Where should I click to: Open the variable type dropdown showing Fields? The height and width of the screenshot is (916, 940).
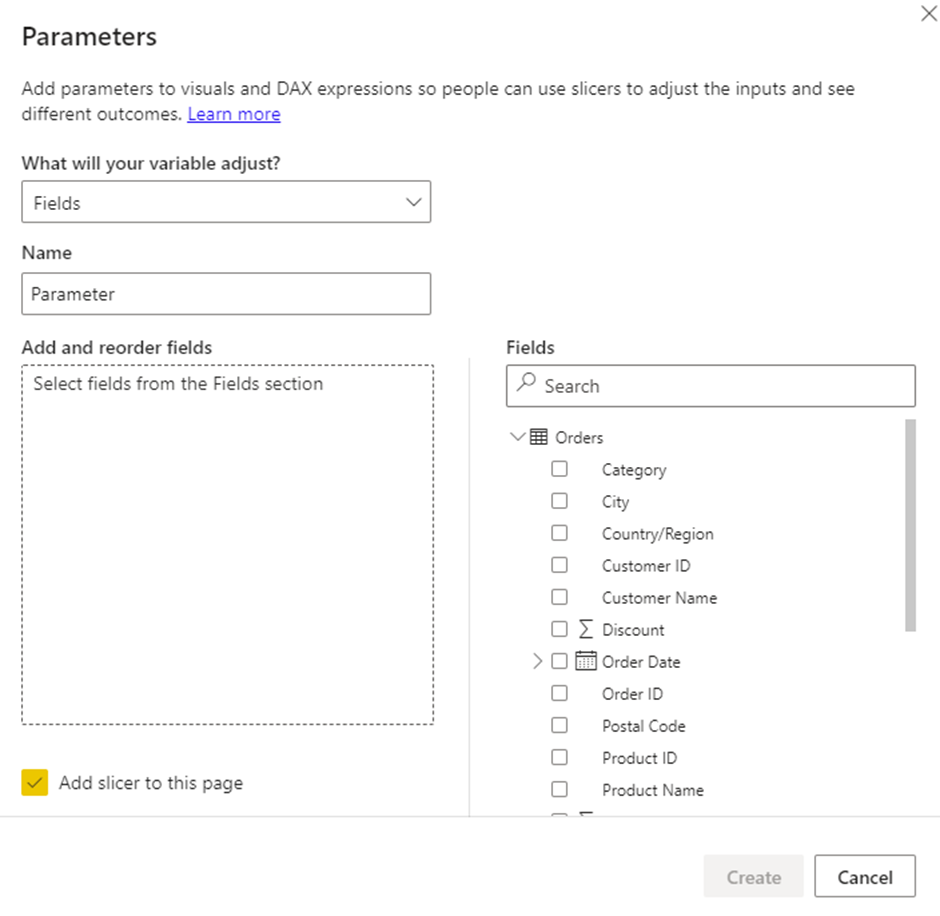[226, 202]
